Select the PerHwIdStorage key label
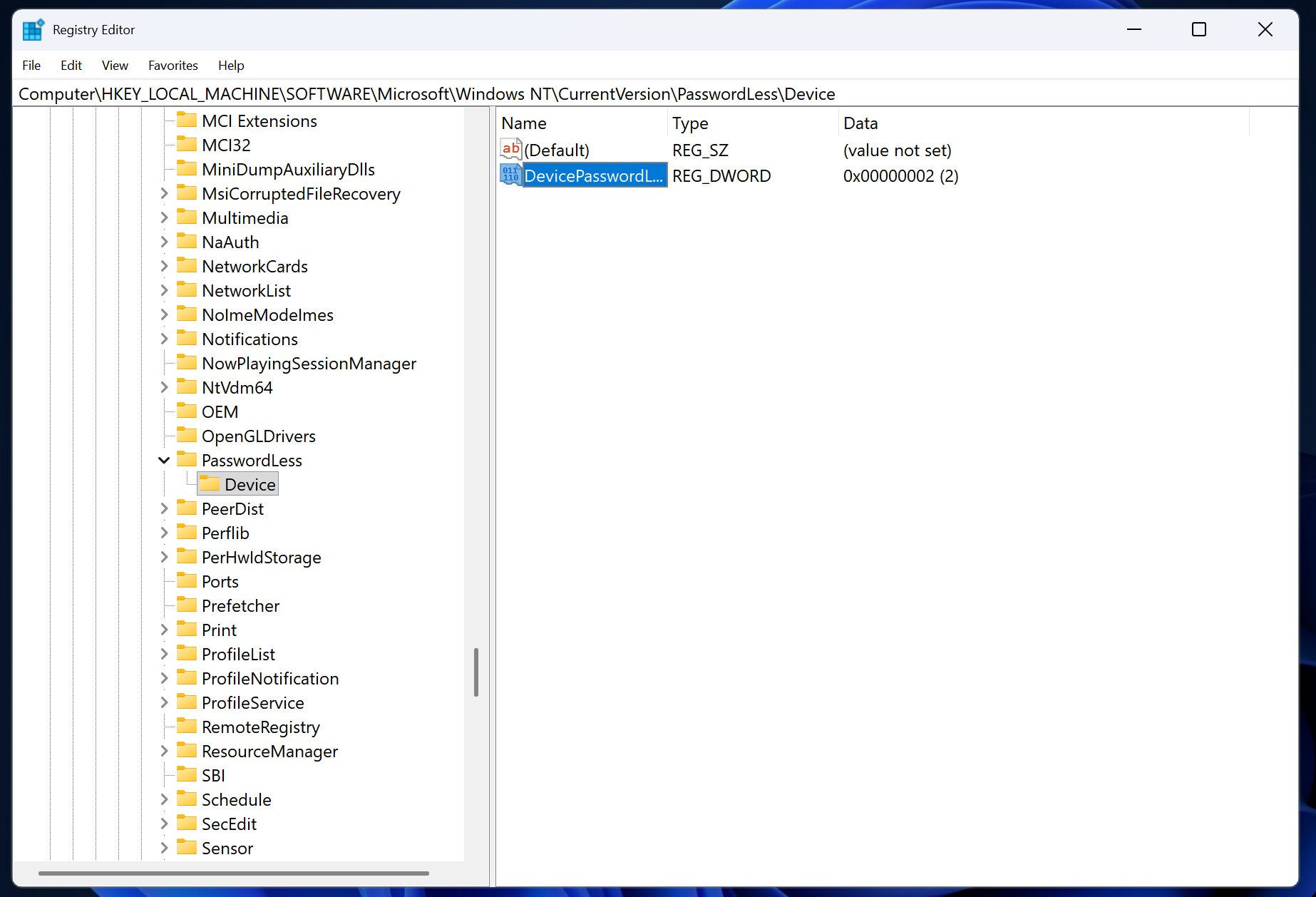Image resolution: width=1316 pixels, height=897 pixels. coord(261,558)
